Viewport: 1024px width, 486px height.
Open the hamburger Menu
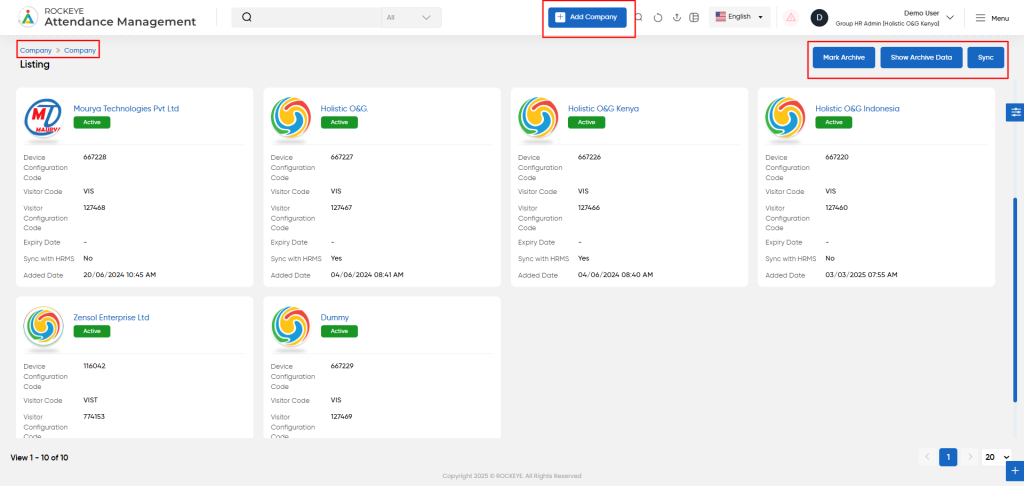pos(992,18)
